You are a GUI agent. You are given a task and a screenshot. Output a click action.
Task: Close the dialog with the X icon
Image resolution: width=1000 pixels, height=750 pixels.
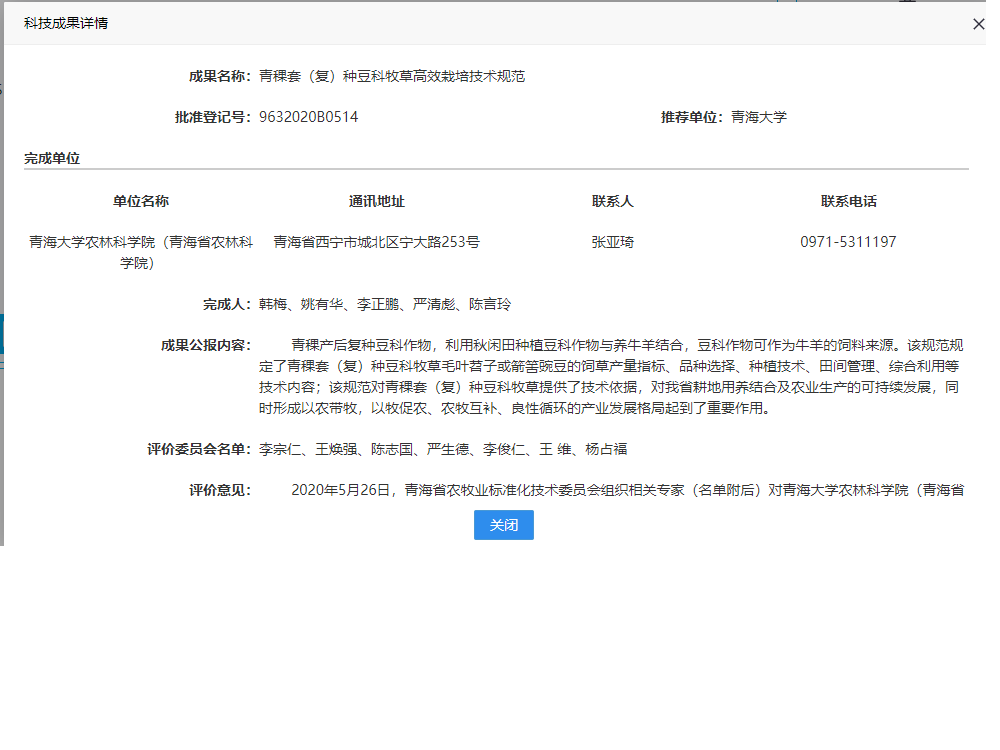tap(978, 24)
